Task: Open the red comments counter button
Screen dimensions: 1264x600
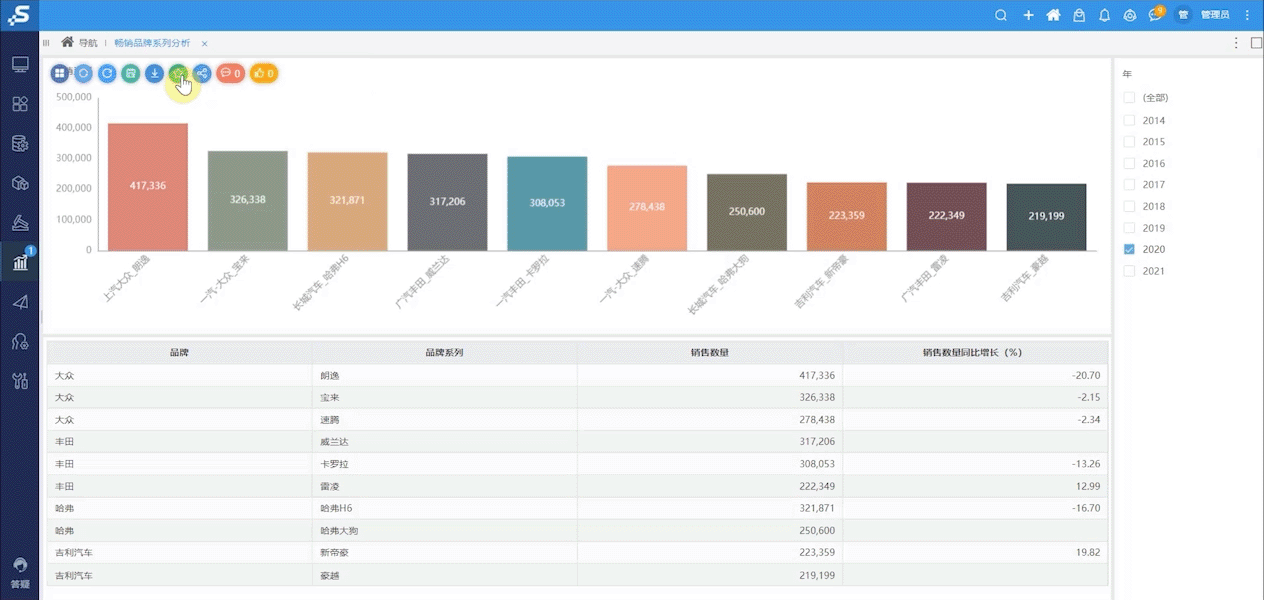Action: [231, 73]
